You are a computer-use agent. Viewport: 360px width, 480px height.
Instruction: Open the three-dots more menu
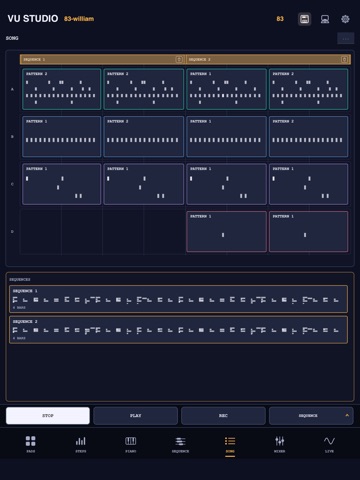point(346,39)
